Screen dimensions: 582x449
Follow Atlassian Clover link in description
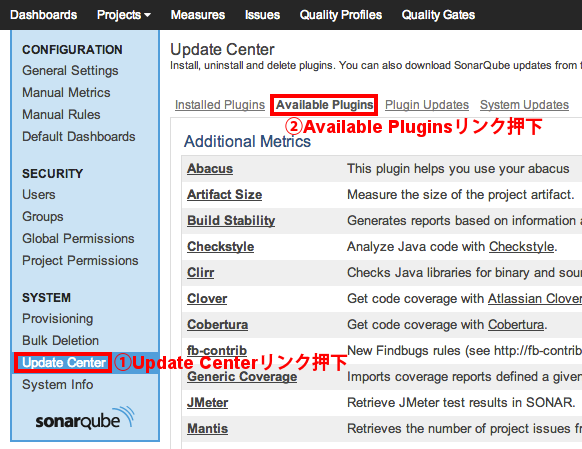coord(535,299)
